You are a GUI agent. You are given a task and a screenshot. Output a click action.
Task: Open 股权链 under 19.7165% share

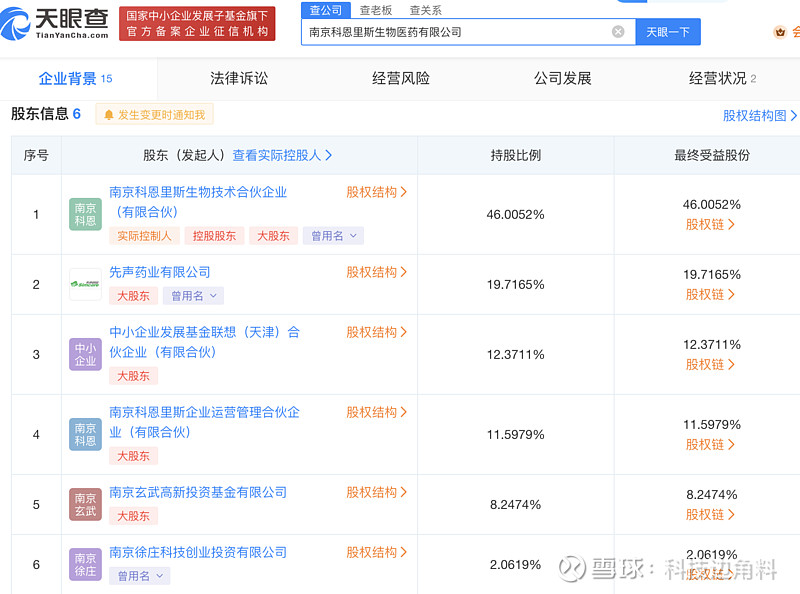click(710, 294)
